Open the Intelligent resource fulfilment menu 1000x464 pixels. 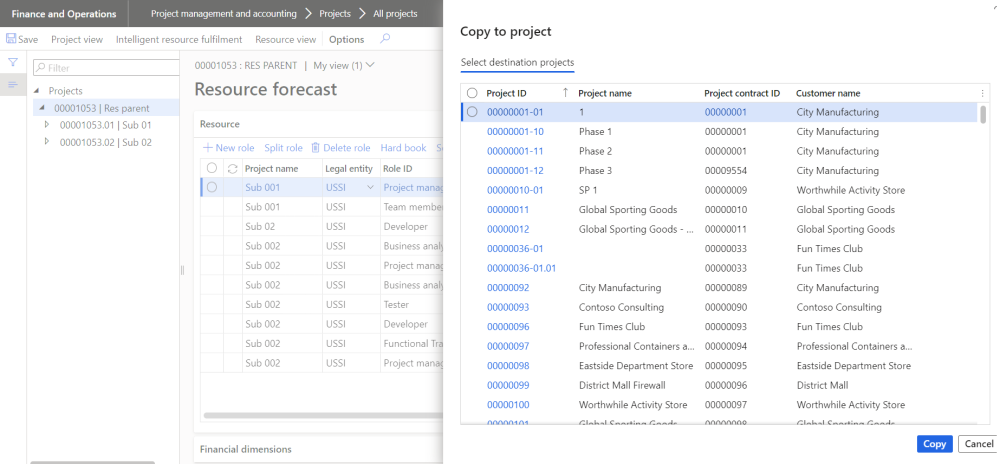tap(179, 39)
